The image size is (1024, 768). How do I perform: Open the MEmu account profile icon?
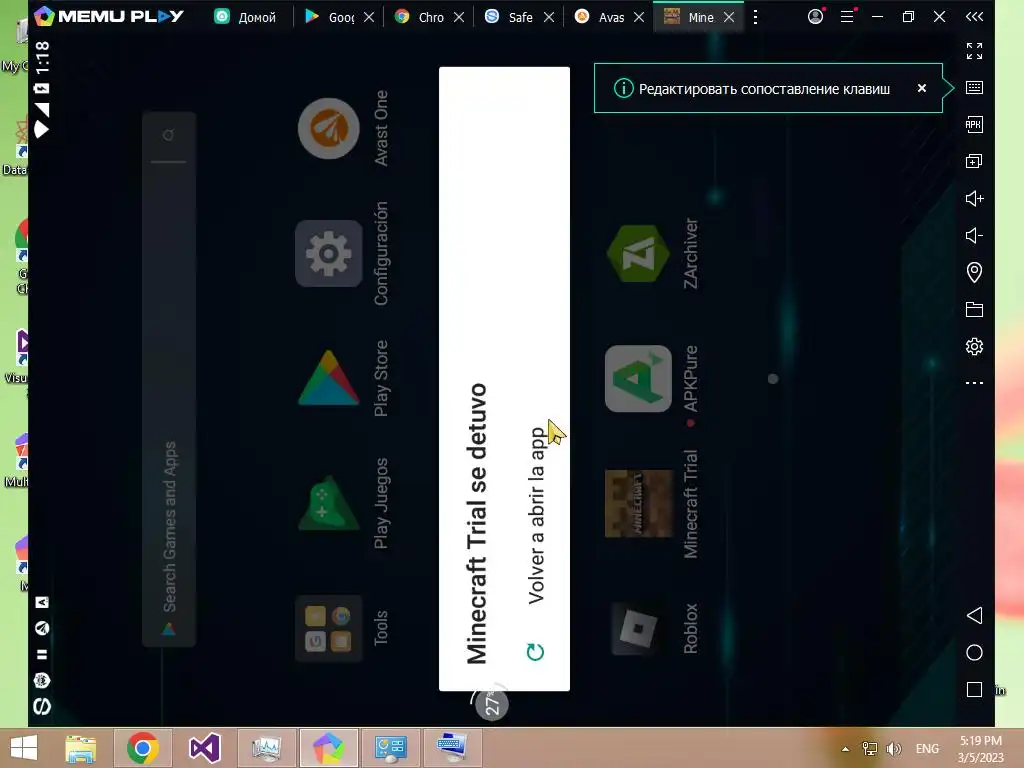point(816,16)
